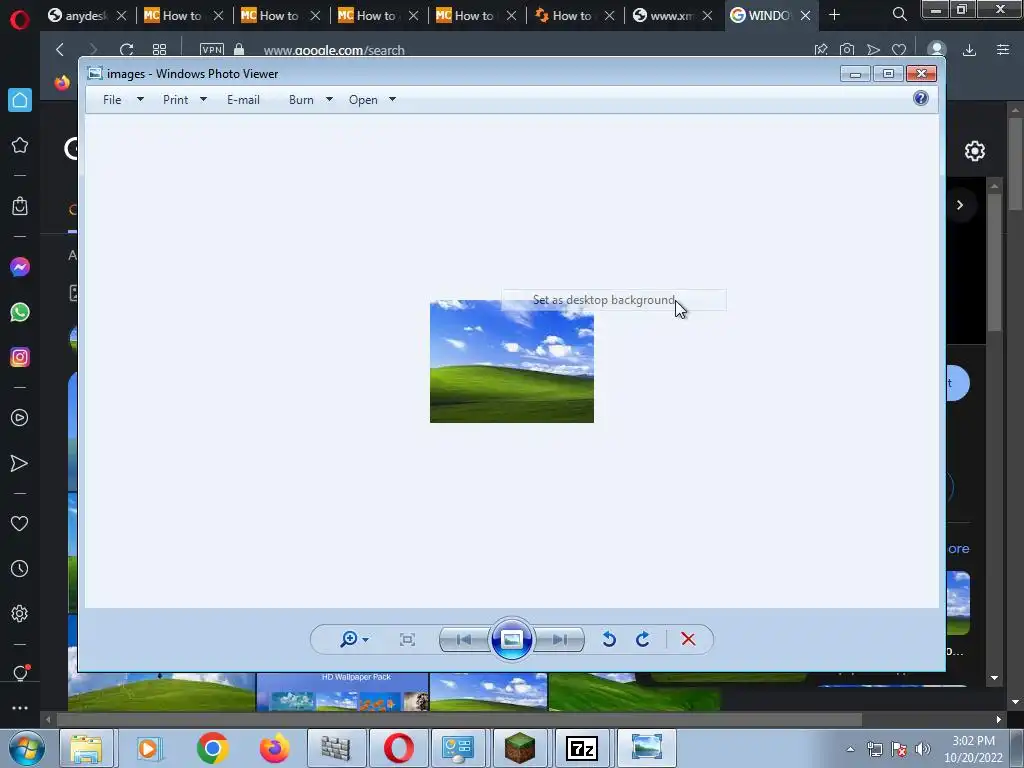The height and width of the screenshot is (768, 1024).
Task: Open a new Opera tab
Action: (834, 14)
